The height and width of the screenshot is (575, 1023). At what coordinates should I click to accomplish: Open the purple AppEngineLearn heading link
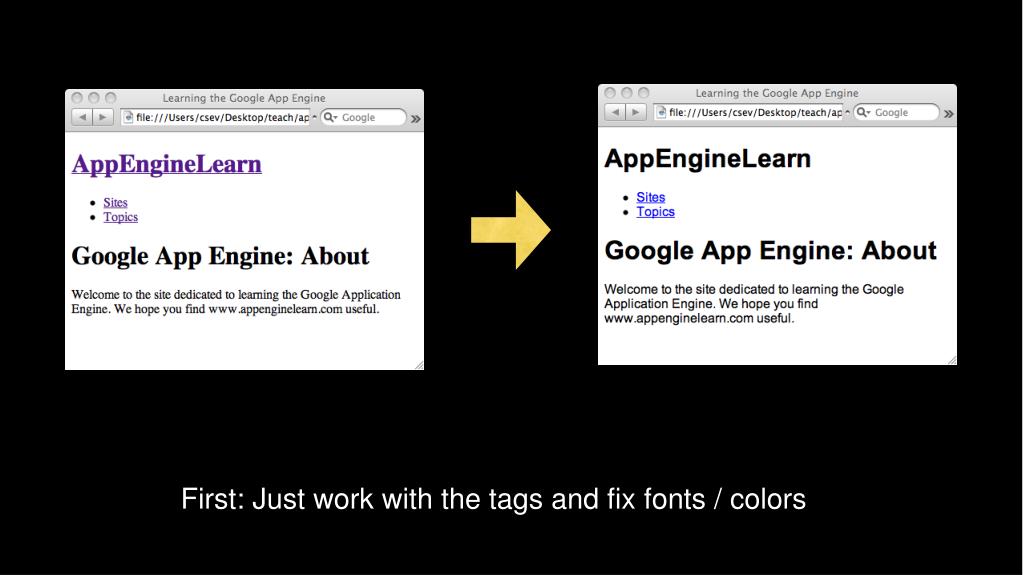click(167, 163)
